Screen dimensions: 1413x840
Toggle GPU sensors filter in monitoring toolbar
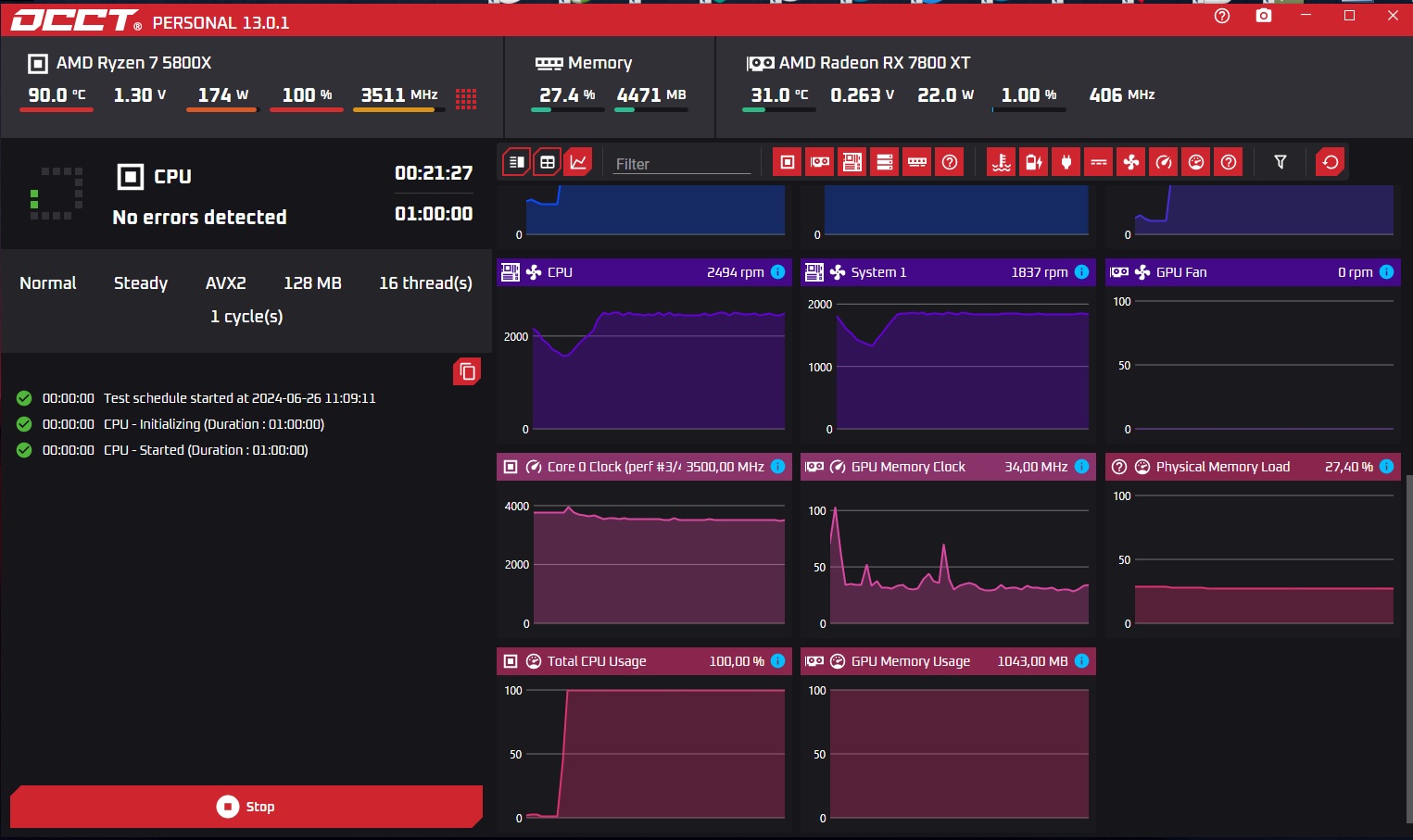coord(820,162)
